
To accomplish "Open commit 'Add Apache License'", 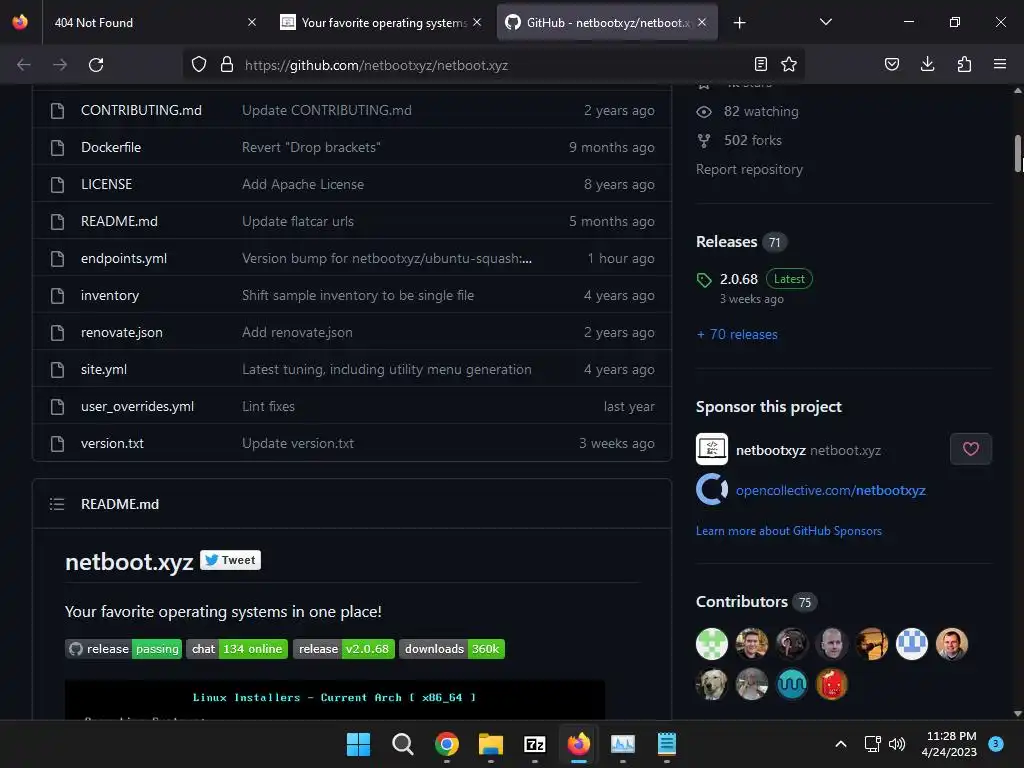I will coord(303,185).
